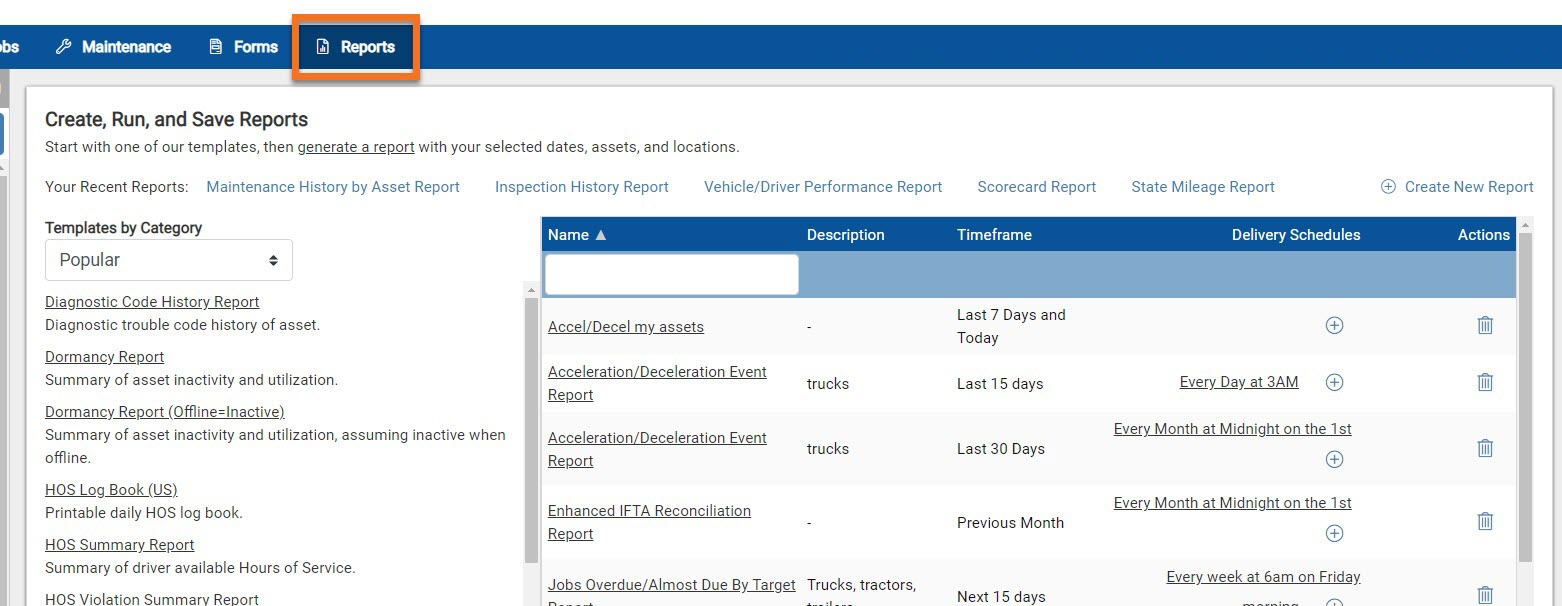Add another schedule to the Enhanced IFTA report
Image resolution: width=1562 pixels, height=606 pixels.
(1334, 533)
